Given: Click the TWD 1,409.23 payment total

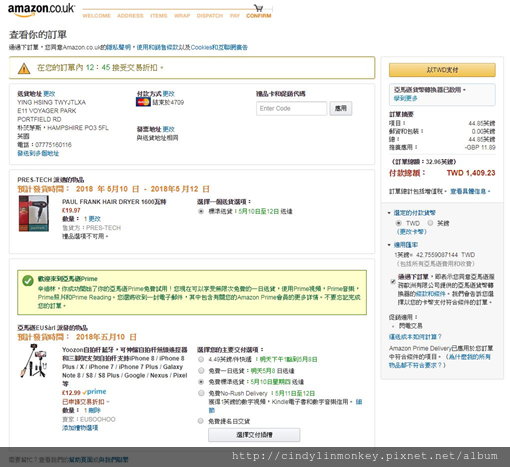Looking at the screenshot, I should click(471, 173).
